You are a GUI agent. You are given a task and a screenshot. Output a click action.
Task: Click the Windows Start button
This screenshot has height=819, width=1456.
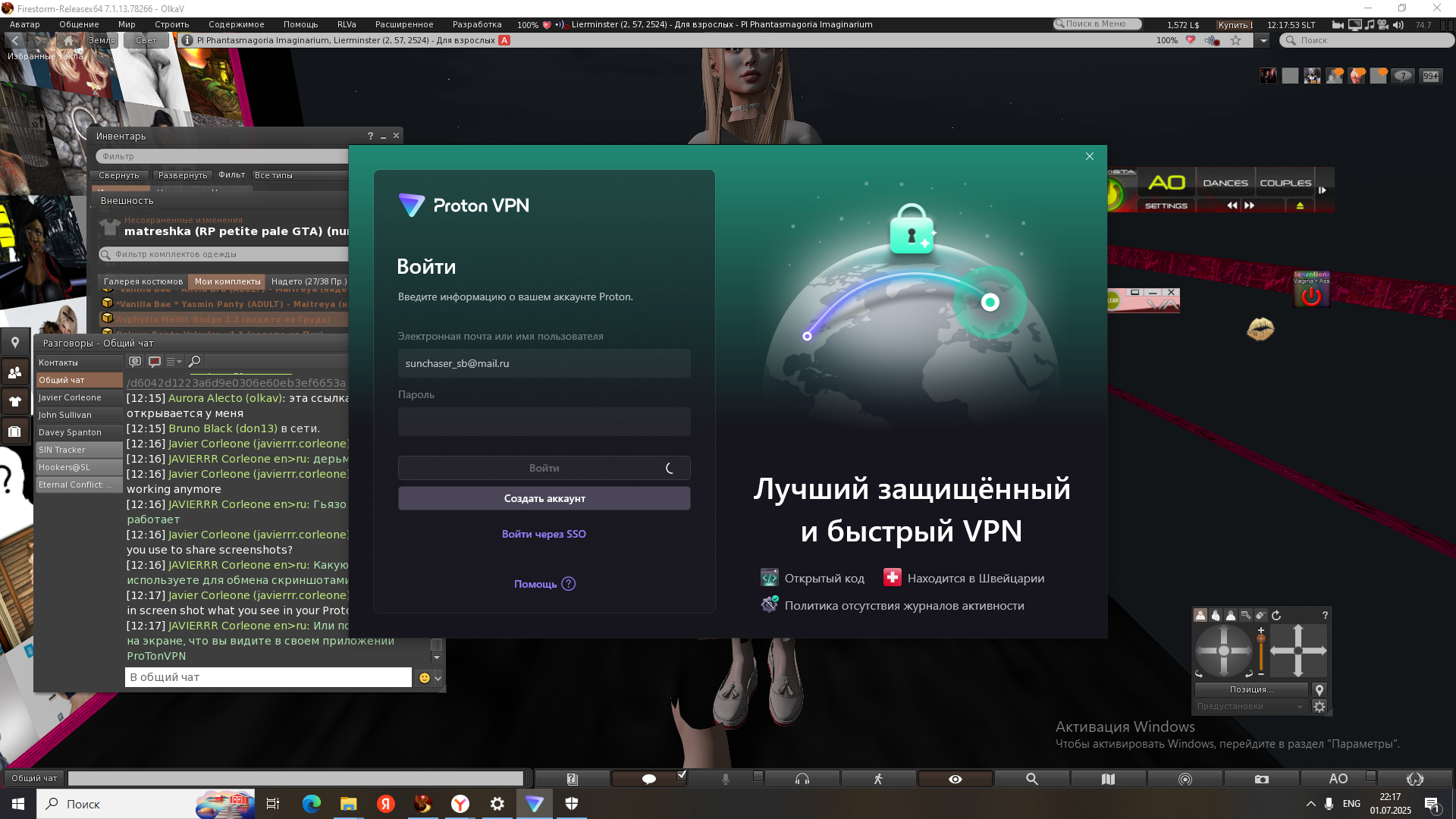coord(18,804)
